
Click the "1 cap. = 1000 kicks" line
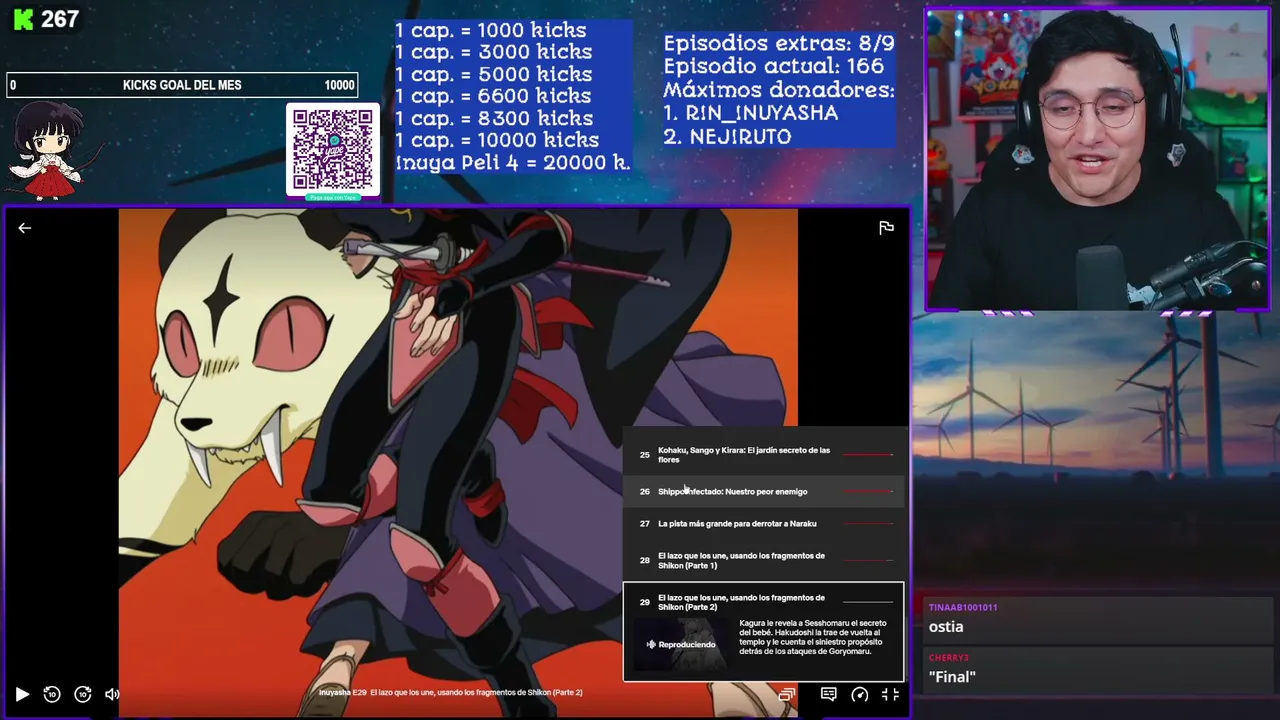(x=491, y=30)
